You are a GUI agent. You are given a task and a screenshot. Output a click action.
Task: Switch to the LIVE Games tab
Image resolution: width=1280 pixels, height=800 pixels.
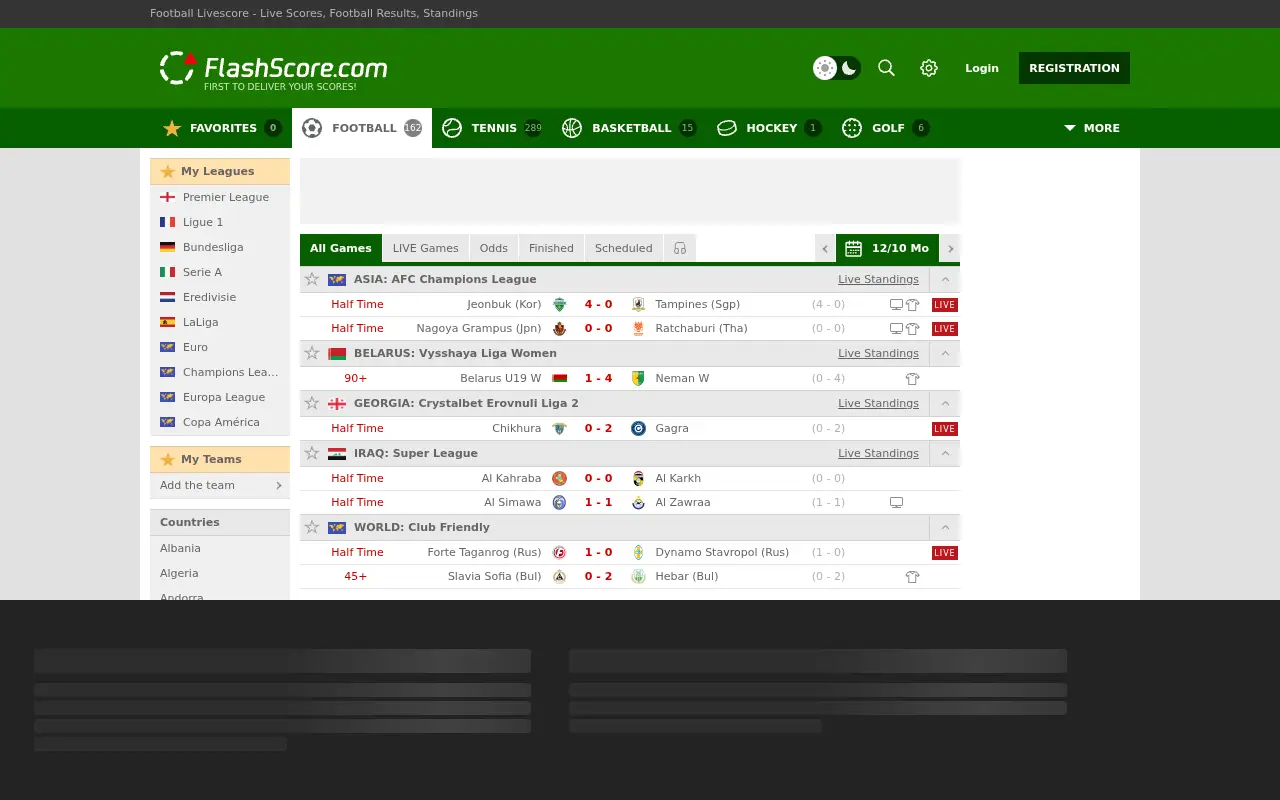pos(425,248)
